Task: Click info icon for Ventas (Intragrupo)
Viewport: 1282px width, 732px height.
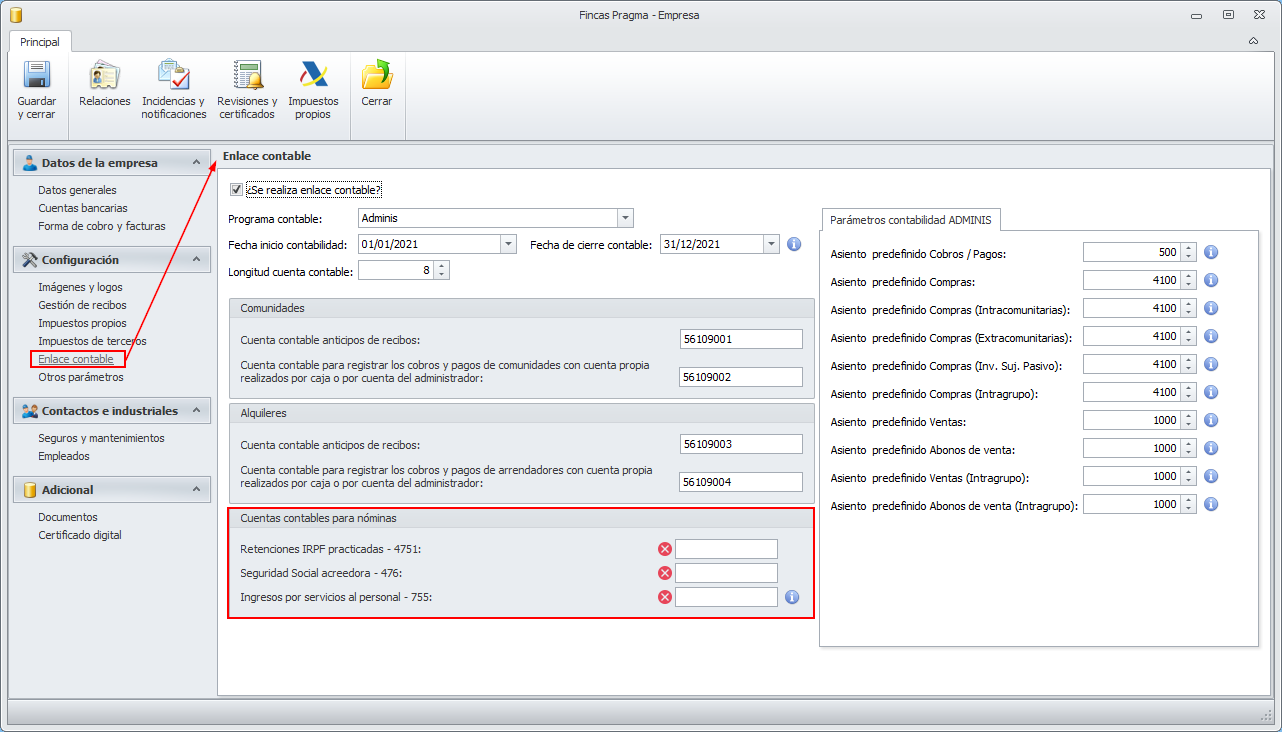Action: click(1211, 476)
